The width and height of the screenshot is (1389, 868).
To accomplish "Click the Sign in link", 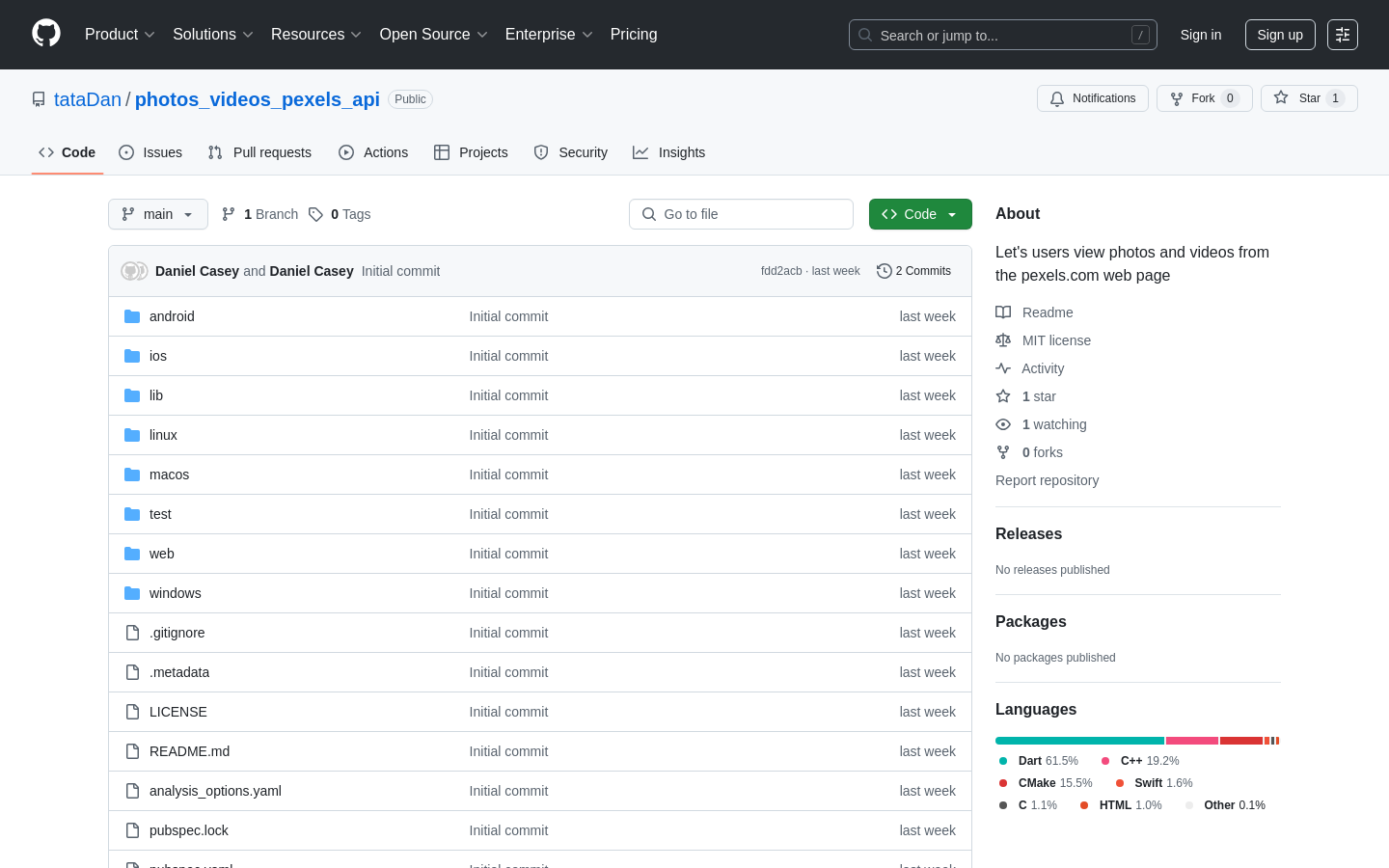I will (1201, 35).
